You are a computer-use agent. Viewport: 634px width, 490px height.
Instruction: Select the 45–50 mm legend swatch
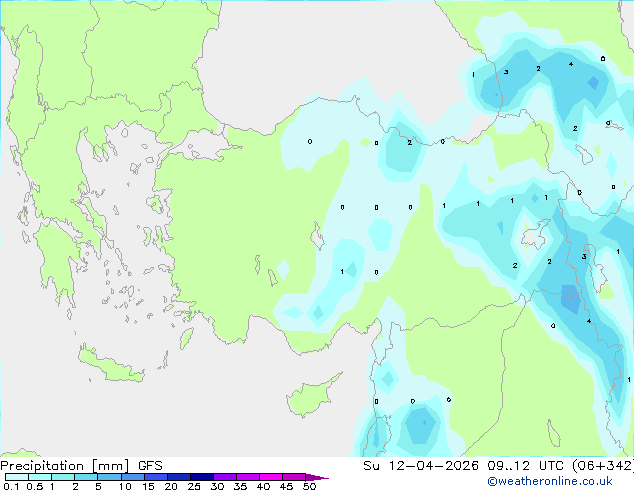294,477
